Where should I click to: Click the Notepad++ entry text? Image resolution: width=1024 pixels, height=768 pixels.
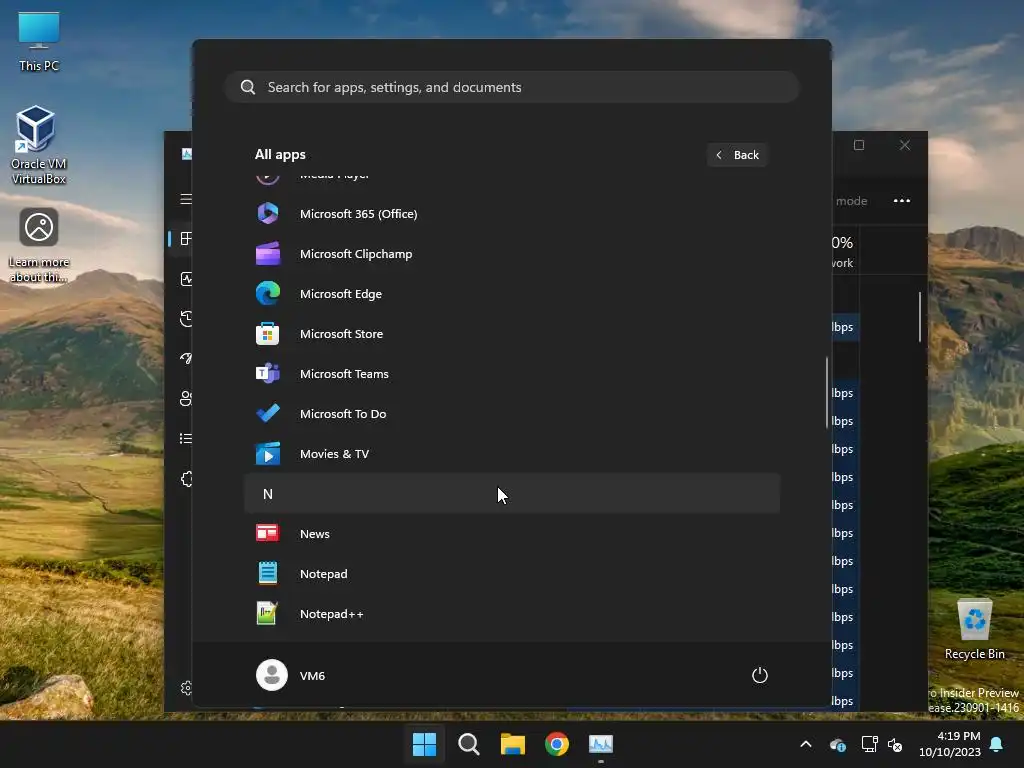click(332, 614)
